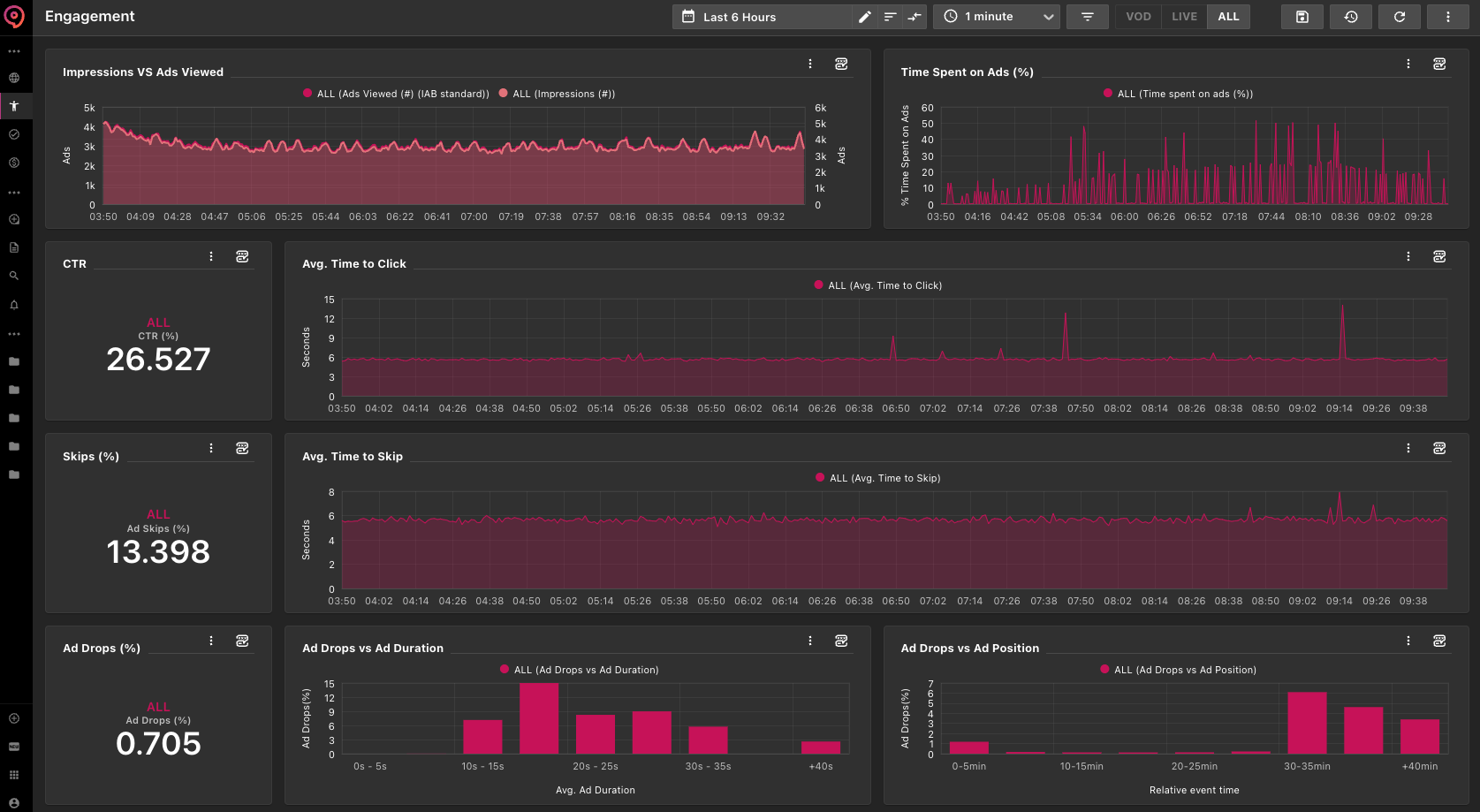Click the CTR value 26.527
This screenshot has height=812, width=1480.
point(158,359)
